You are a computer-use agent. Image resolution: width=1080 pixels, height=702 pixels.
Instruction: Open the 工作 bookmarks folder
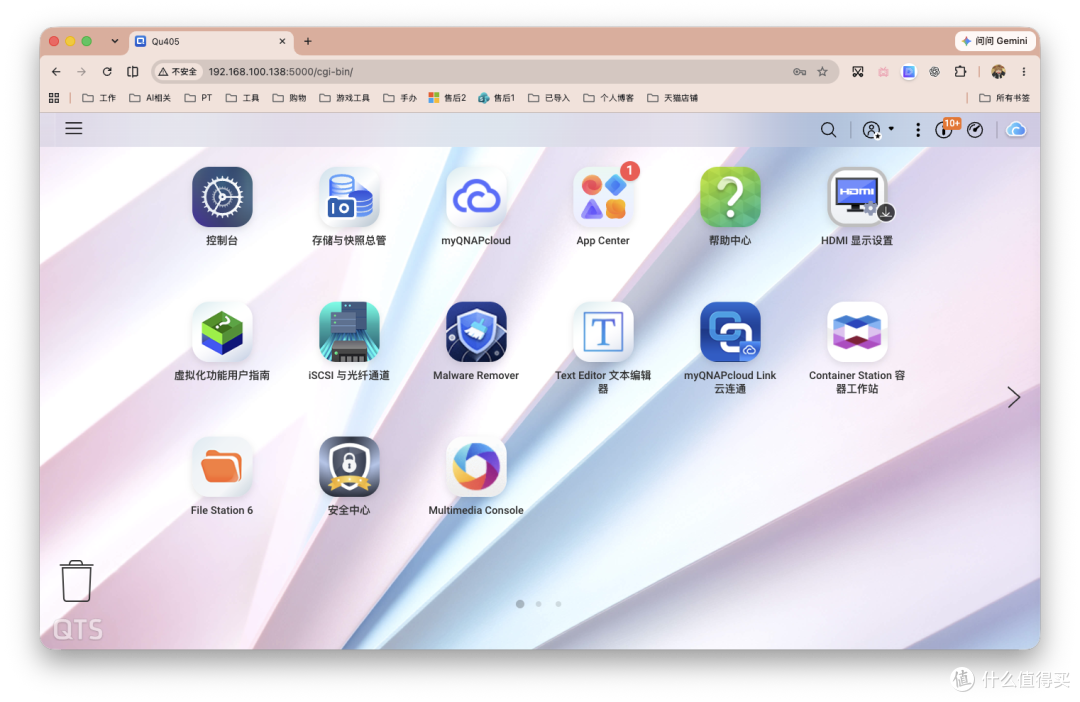pos(98,98)
